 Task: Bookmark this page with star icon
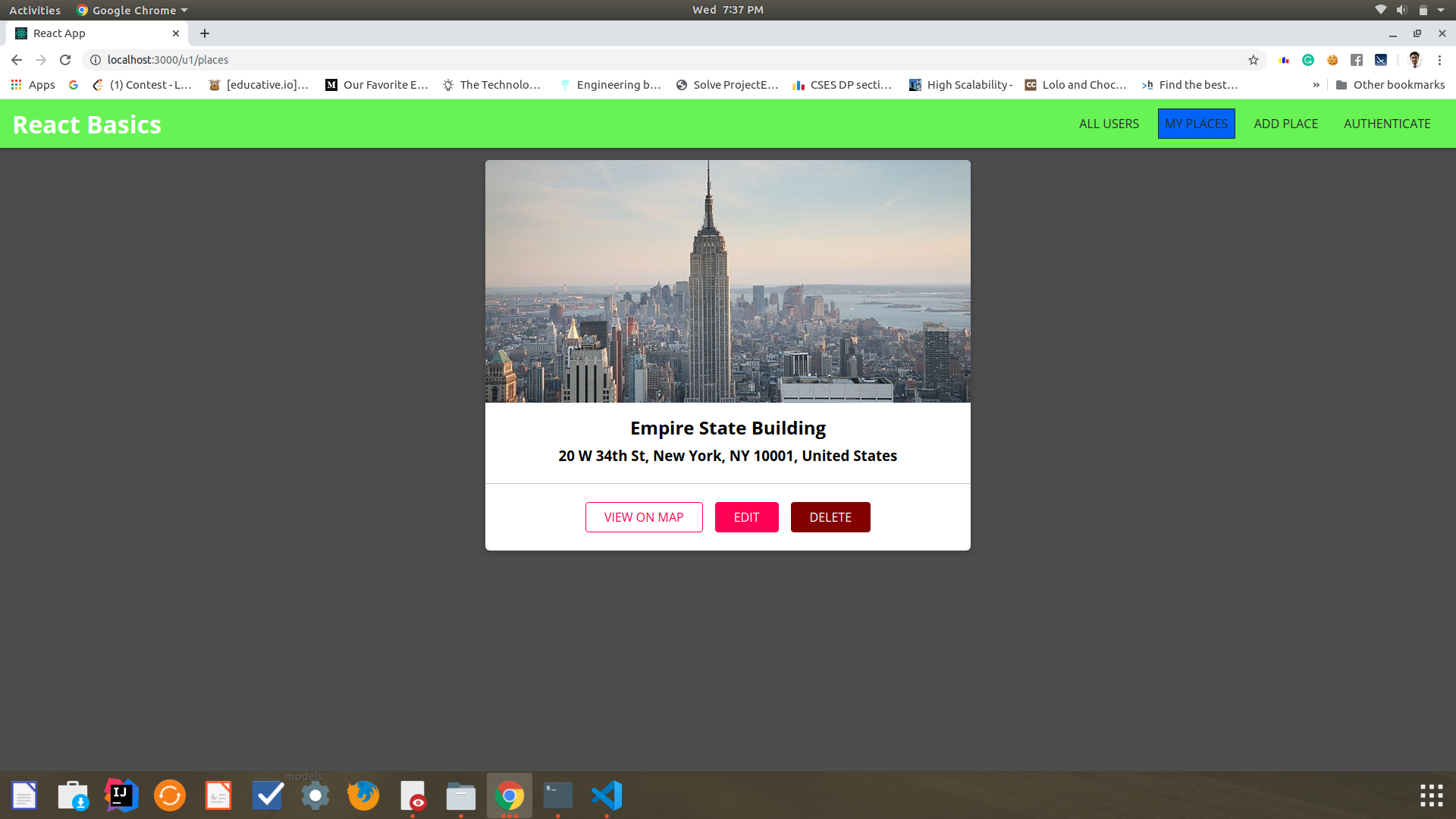click(1254, 60)
